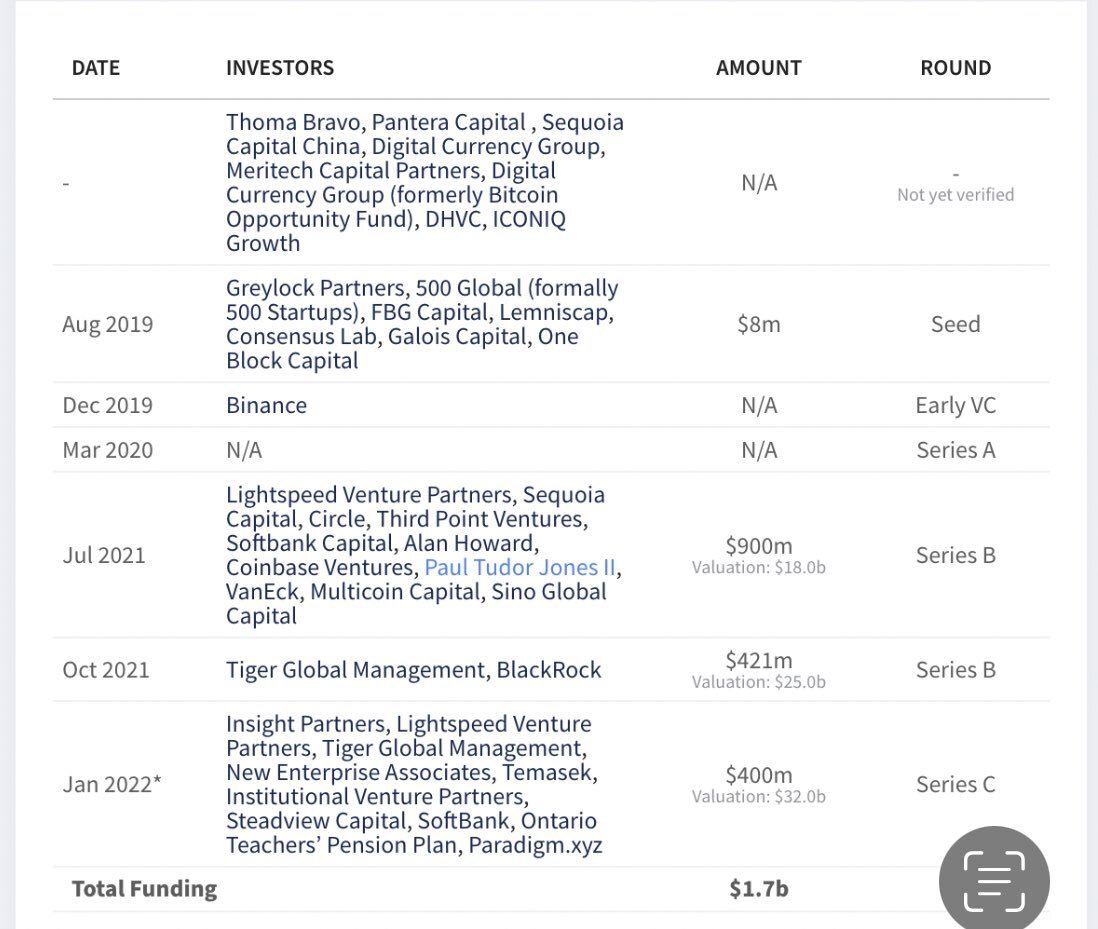Tap the text scan icon button

pyautogui.click(x=994, y=881)
